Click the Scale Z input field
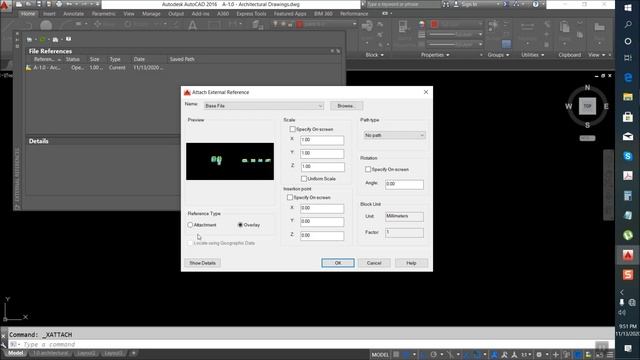640x360 pixels. (x=322, y=167)
